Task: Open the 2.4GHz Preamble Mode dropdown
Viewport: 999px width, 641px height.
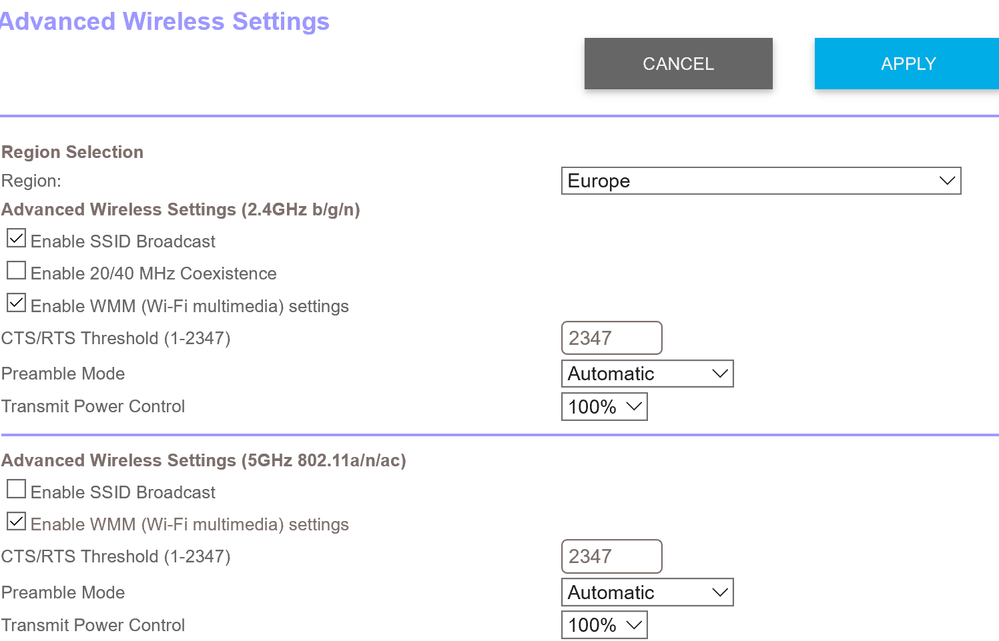Action: [x=647, y=373]
